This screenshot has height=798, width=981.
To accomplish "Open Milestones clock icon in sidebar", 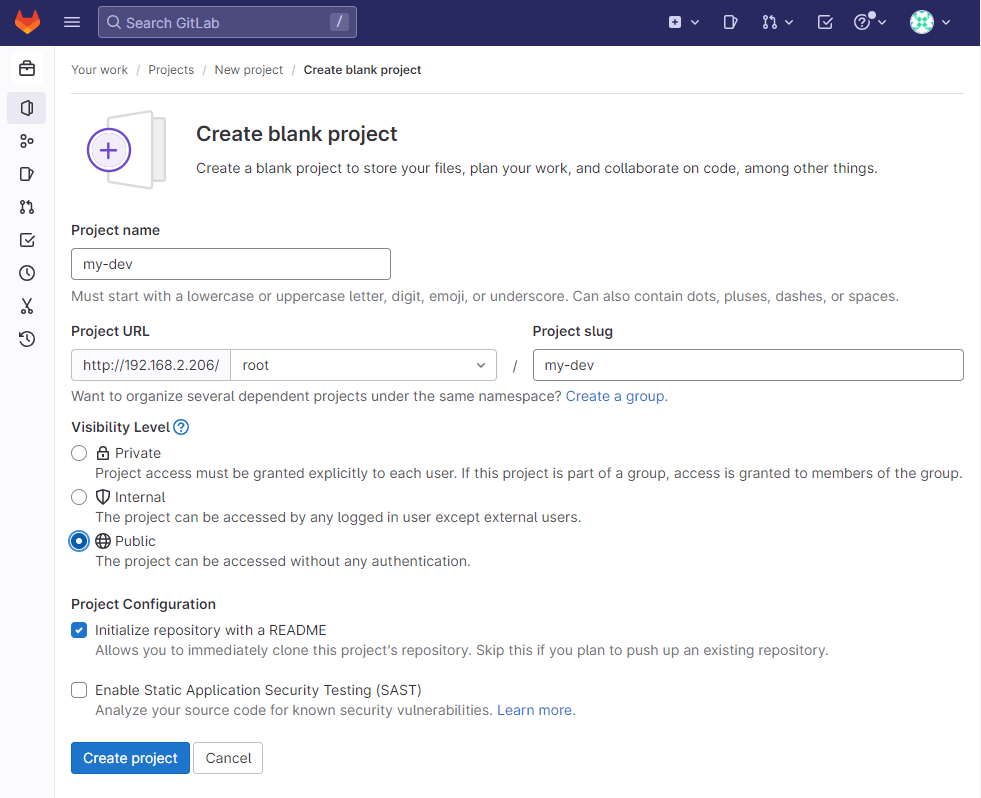I will click(x=27, y=273).
